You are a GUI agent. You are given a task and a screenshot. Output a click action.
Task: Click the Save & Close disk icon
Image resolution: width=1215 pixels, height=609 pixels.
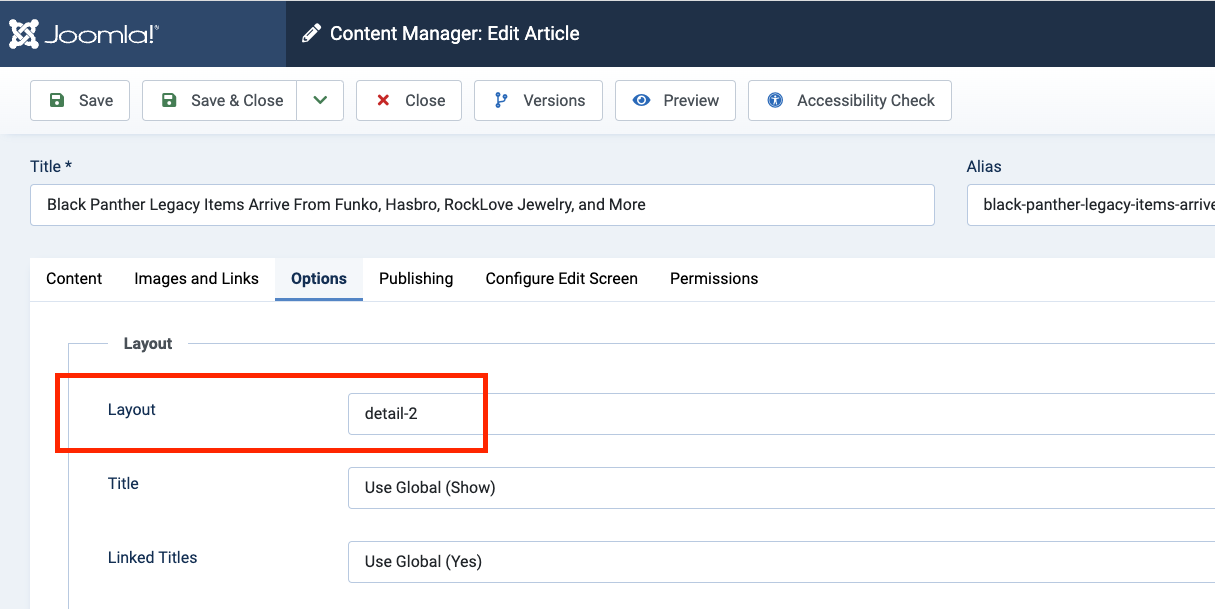click(x=169, y=100)
